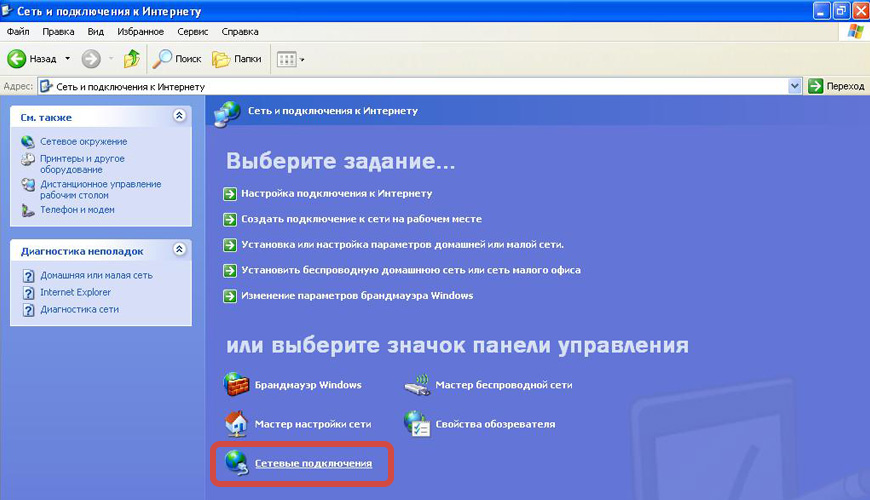The image size is (870, 500).
Task: Open Сетевое окружение link in sidebar
Action: pos(83,142)
